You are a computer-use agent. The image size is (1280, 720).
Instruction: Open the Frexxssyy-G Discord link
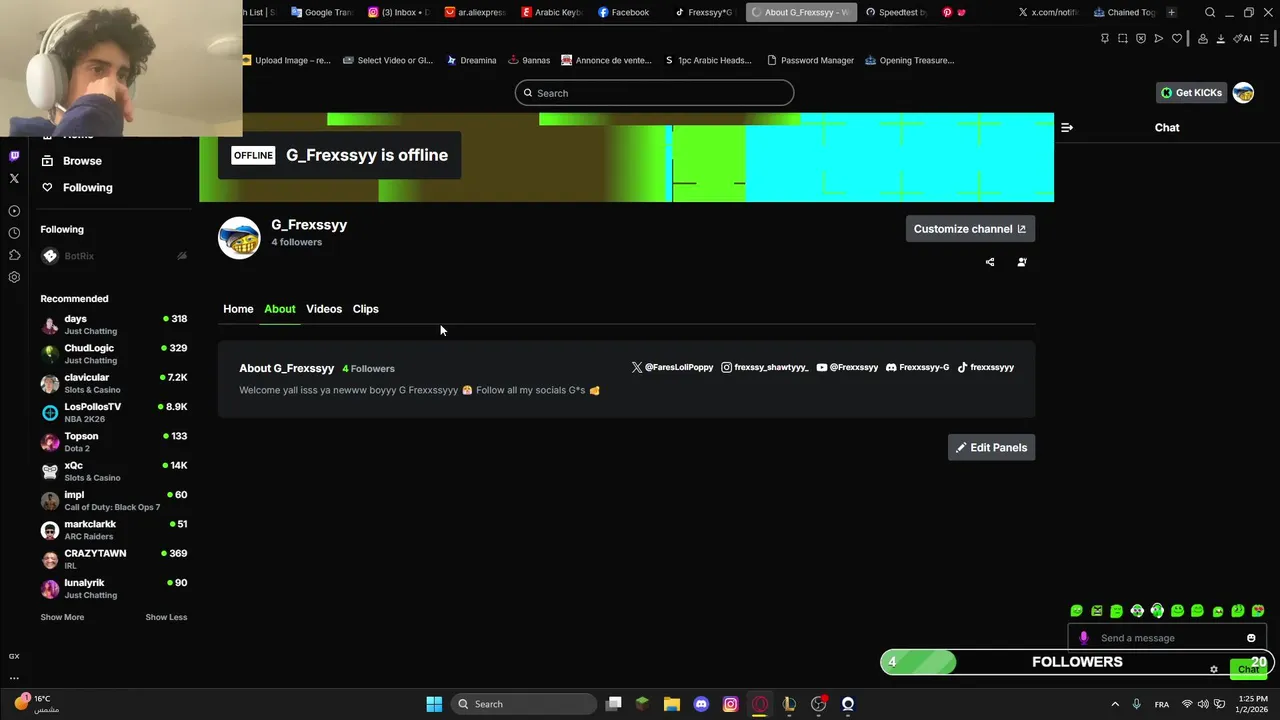(918, 367)
